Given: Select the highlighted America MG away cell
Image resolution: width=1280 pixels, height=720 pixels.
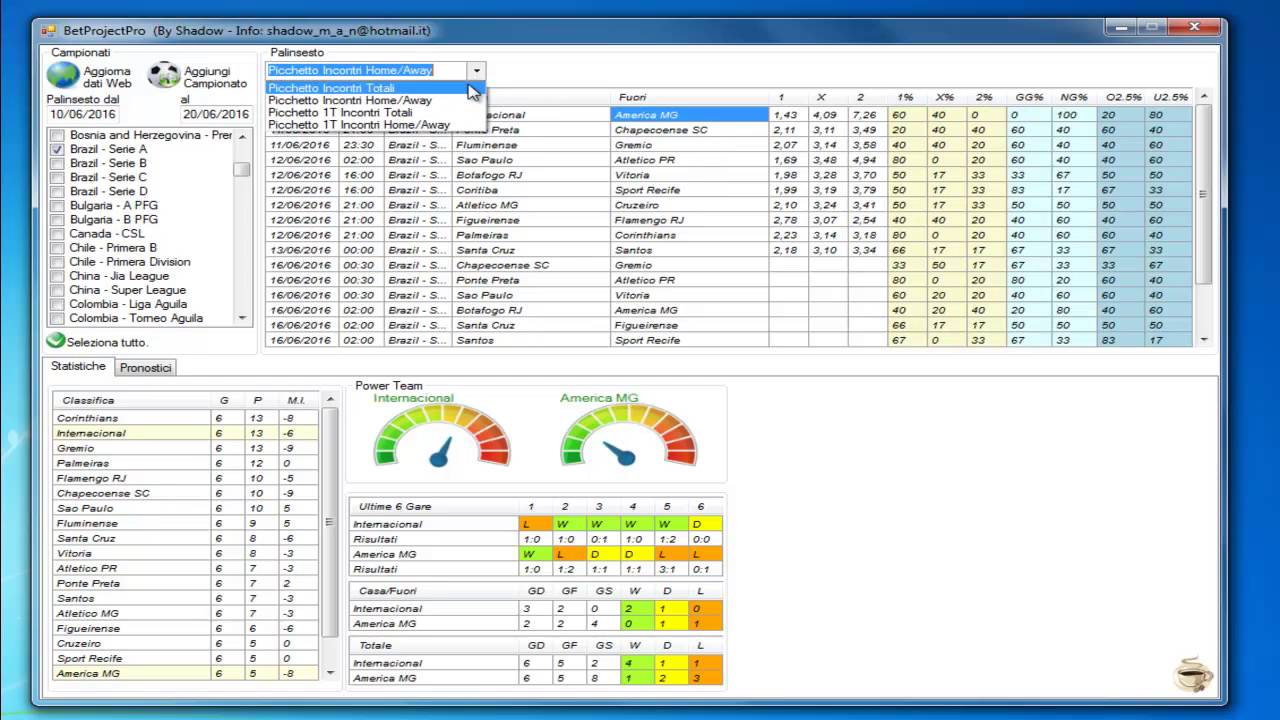Looking at the screenshot, I should (689, 115).
